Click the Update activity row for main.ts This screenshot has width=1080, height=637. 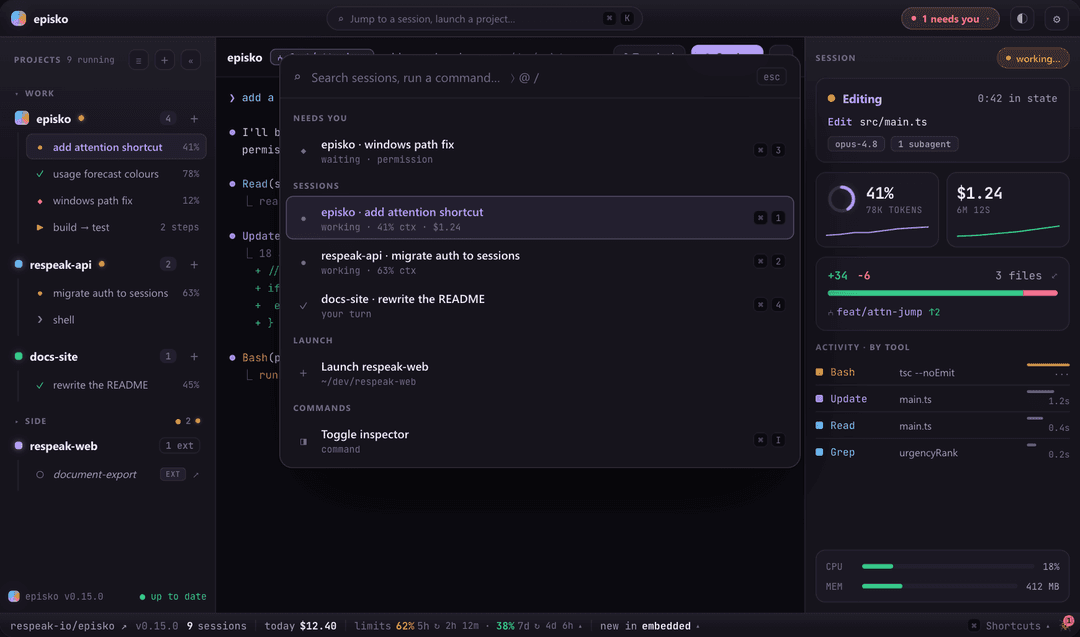942,399
